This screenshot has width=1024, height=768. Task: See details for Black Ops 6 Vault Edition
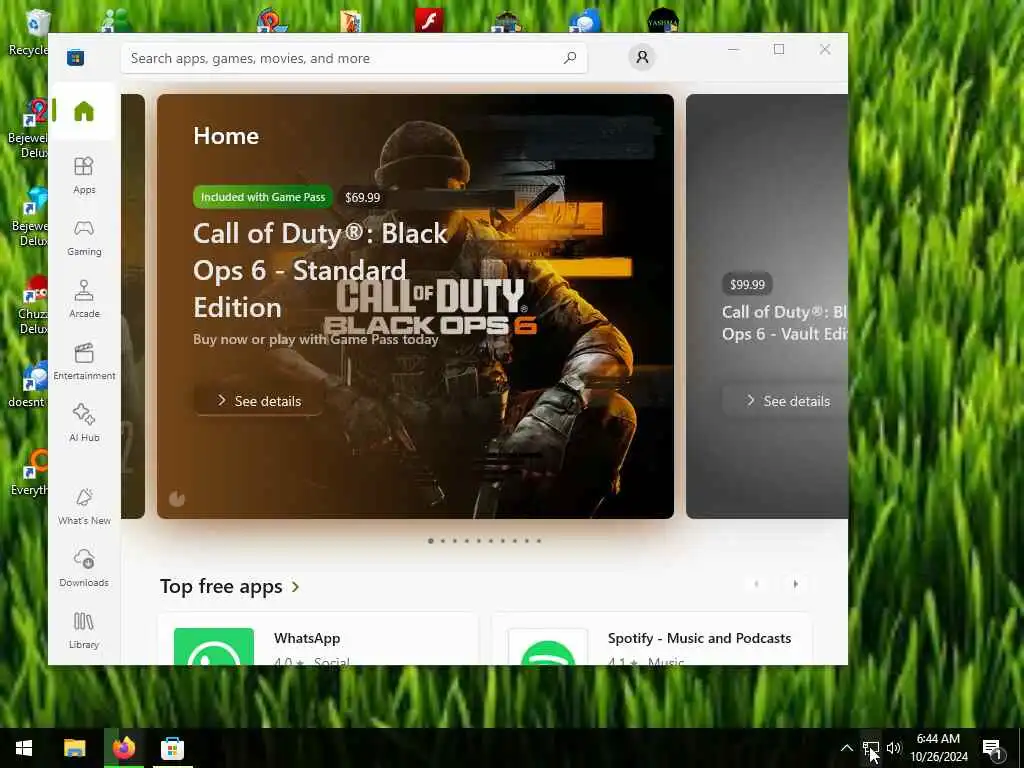(x=785, y=400)
